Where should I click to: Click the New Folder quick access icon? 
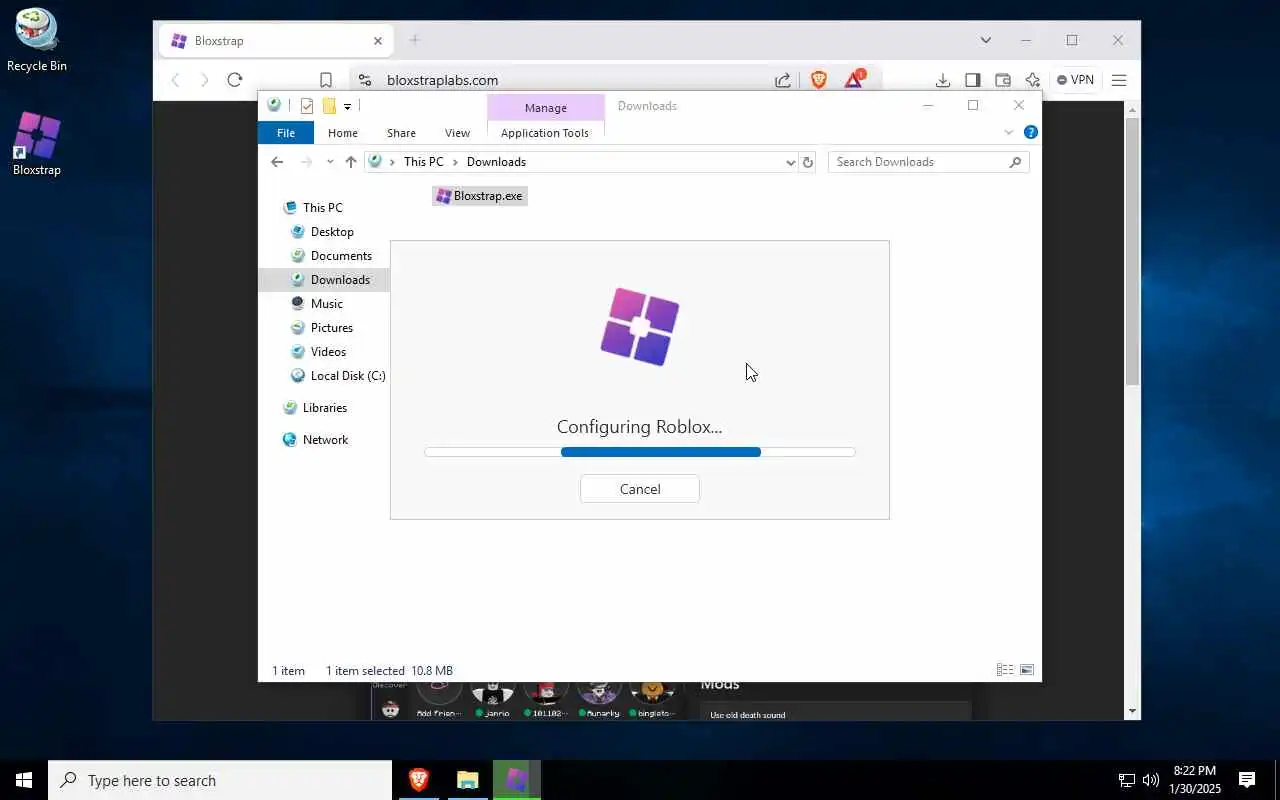coord(328,106)
